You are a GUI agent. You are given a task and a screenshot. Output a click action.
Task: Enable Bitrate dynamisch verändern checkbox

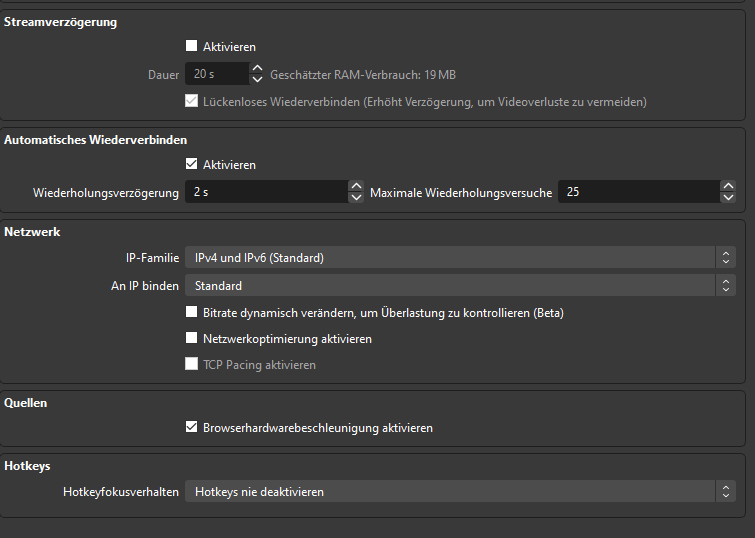[192, 312]
